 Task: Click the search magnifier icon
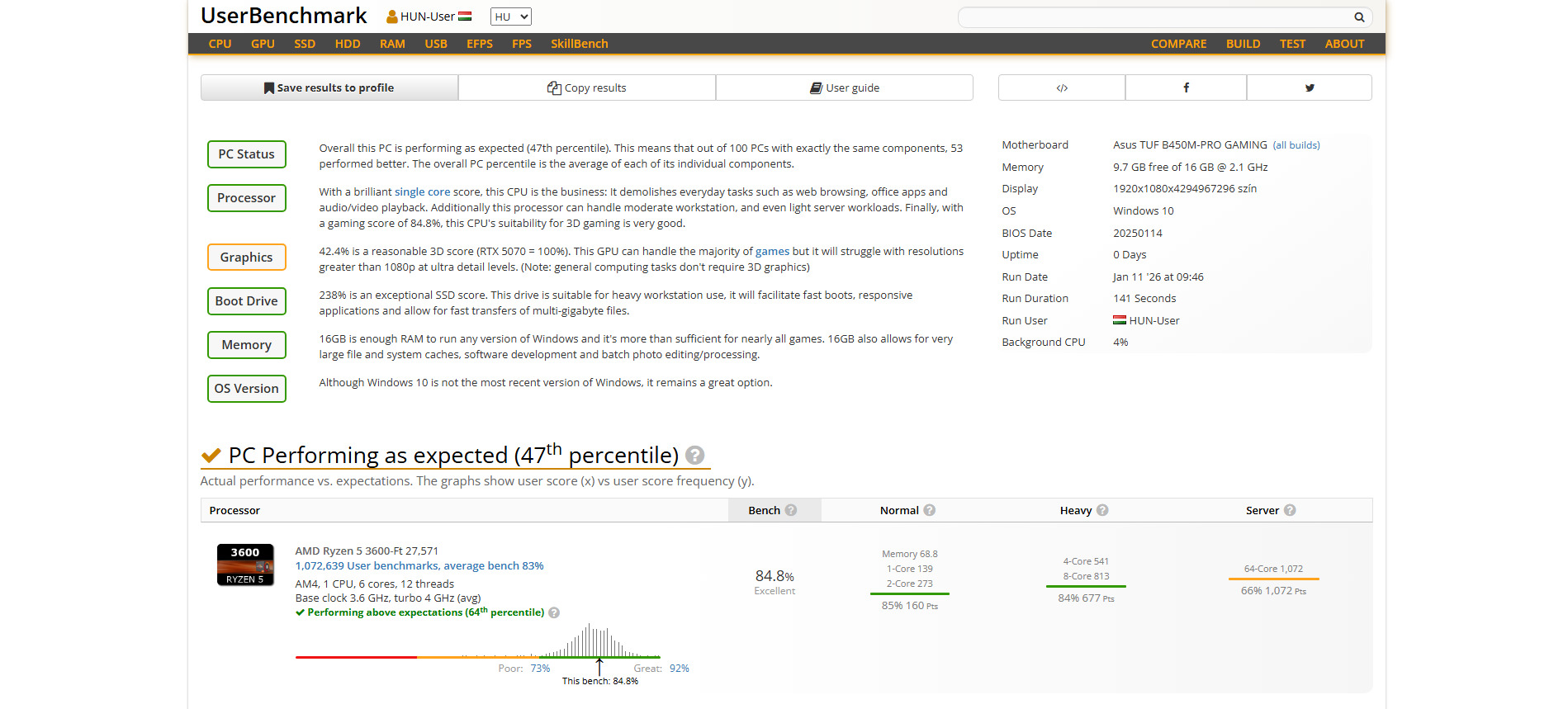tap(1358, 17)
